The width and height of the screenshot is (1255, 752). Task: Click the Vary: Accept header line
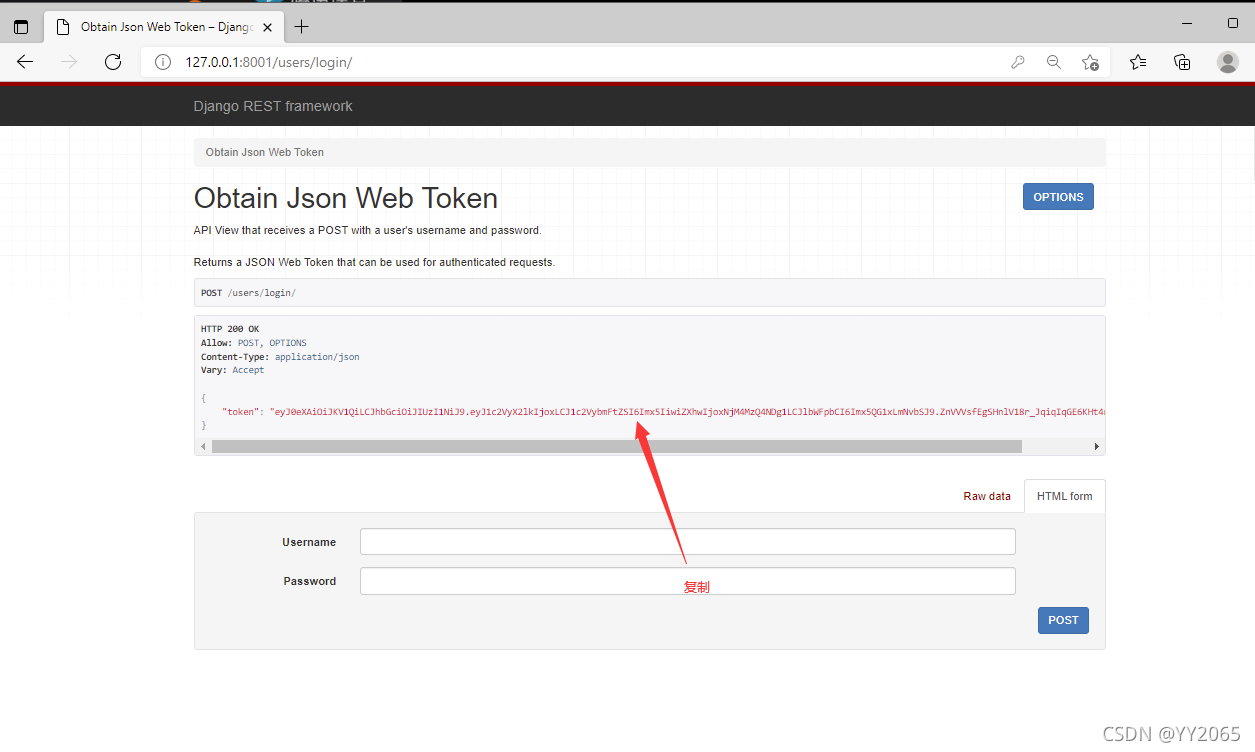[233, 370]
